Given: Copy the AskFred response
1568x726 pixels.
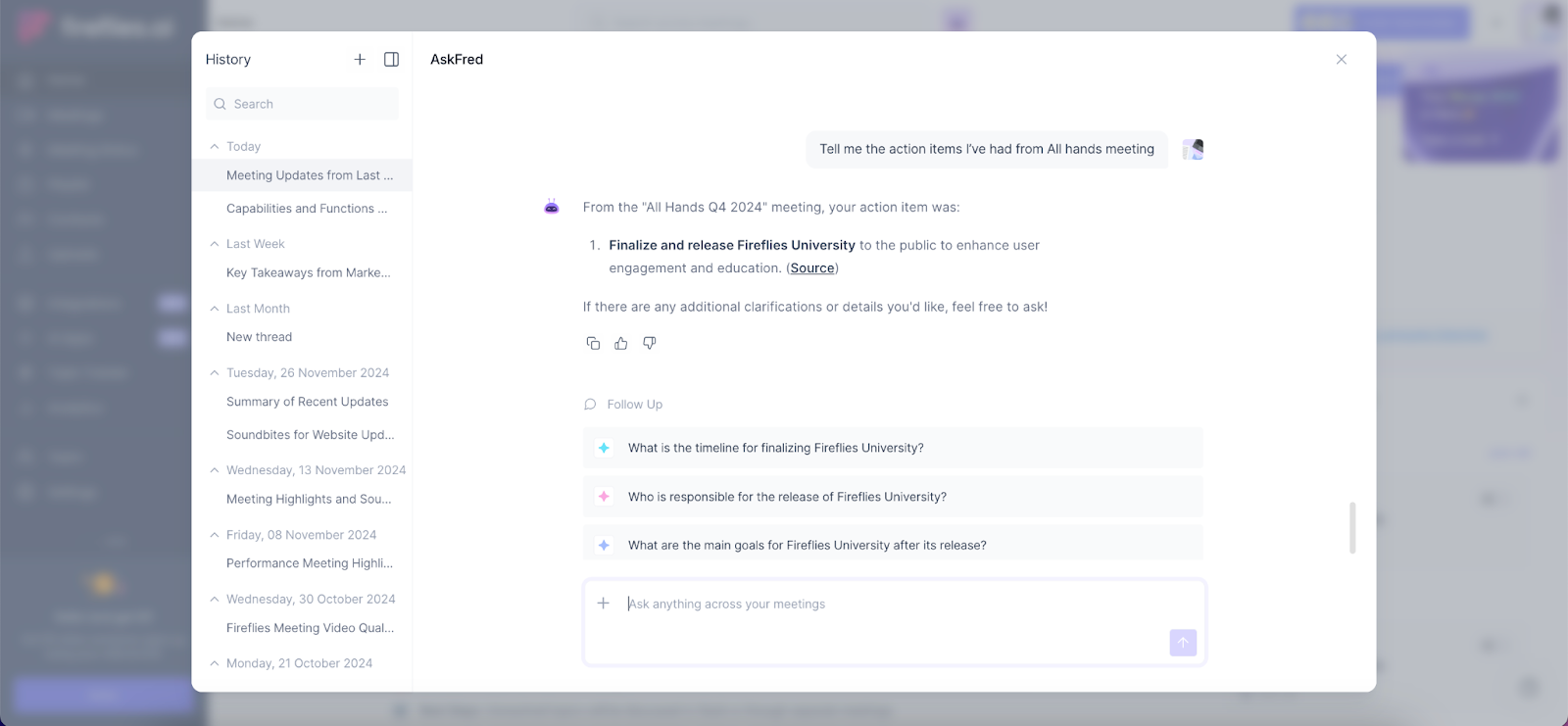Looking at the screenshot, I should pyautogui.click(x=593, y=343).
